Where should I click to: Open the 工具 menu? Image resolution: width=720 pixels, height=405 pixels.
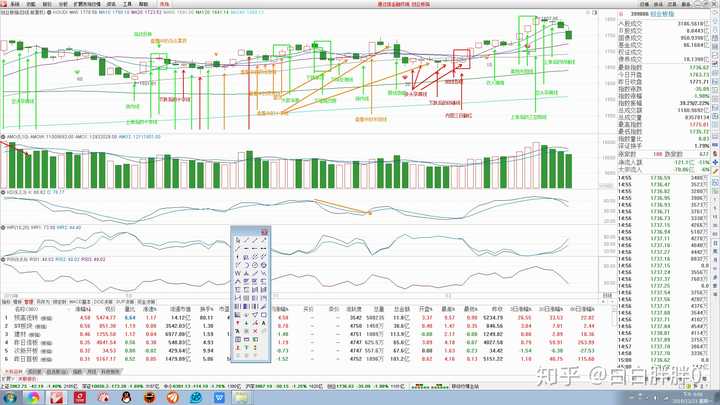[127, 4]
